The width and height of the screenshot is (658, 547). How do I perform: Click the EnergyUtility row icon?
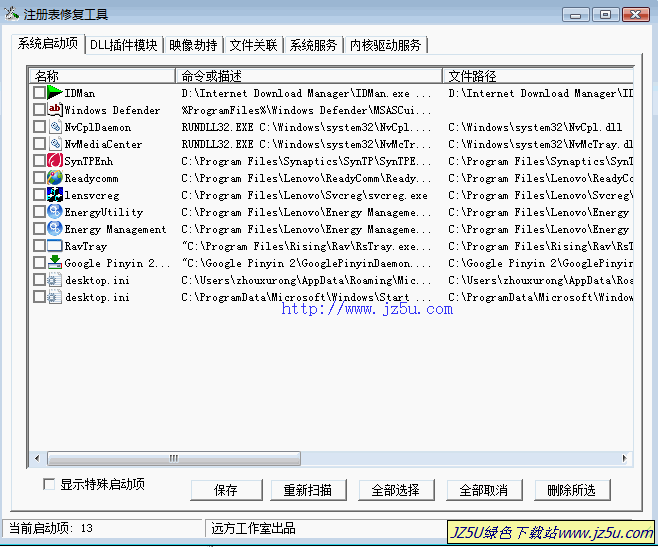(55, 212)
